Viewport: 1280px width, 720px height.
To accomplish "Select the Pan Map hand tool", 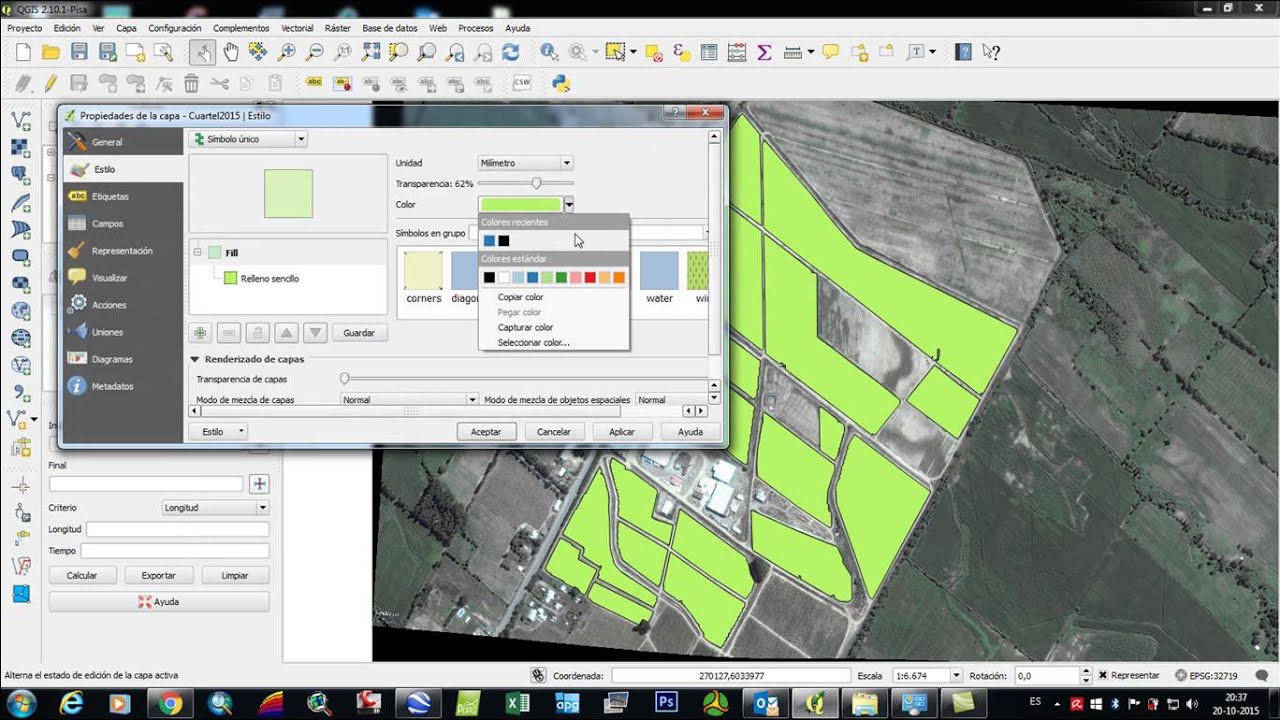I will coord(230,52).
